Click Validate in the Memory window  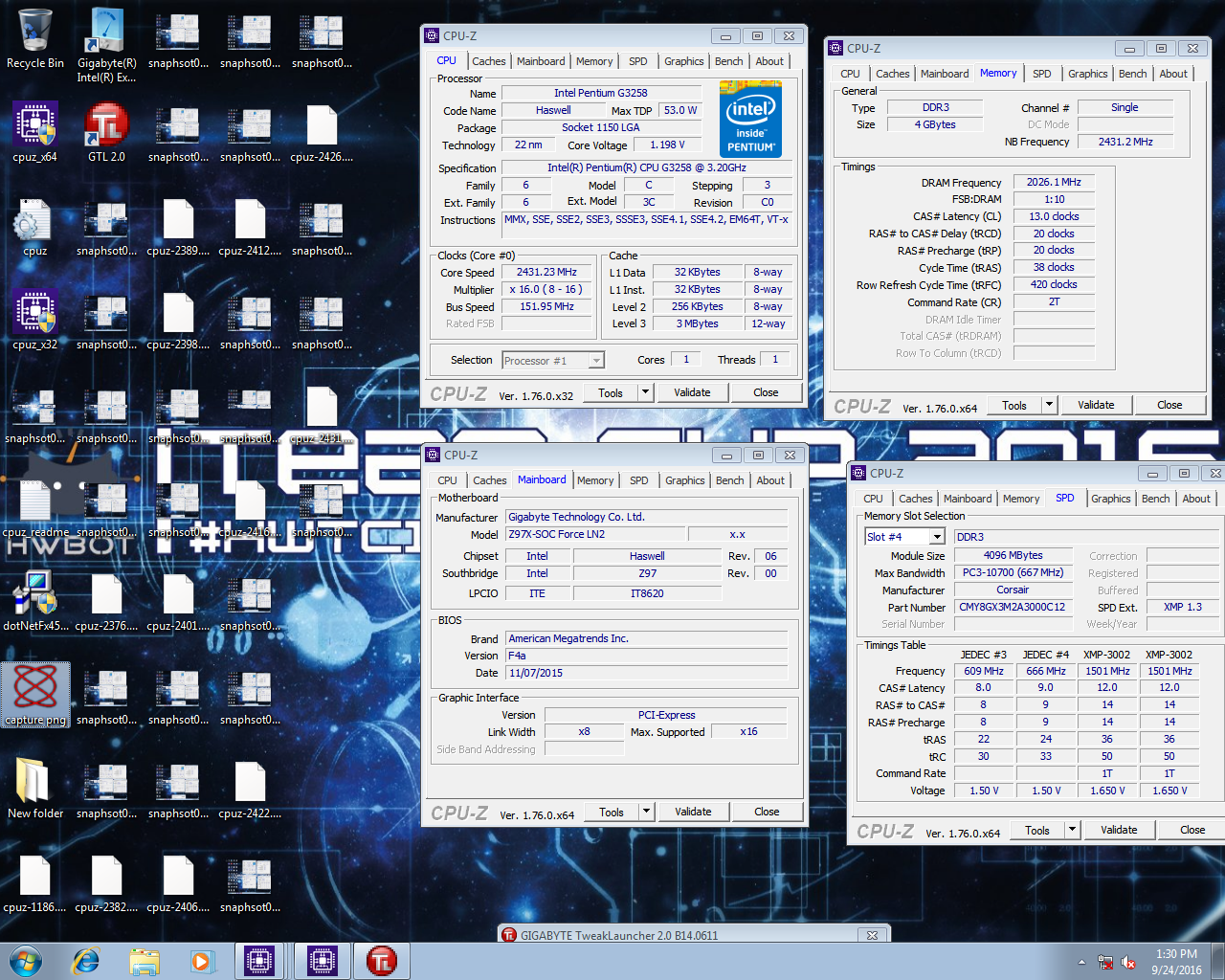1096,405
